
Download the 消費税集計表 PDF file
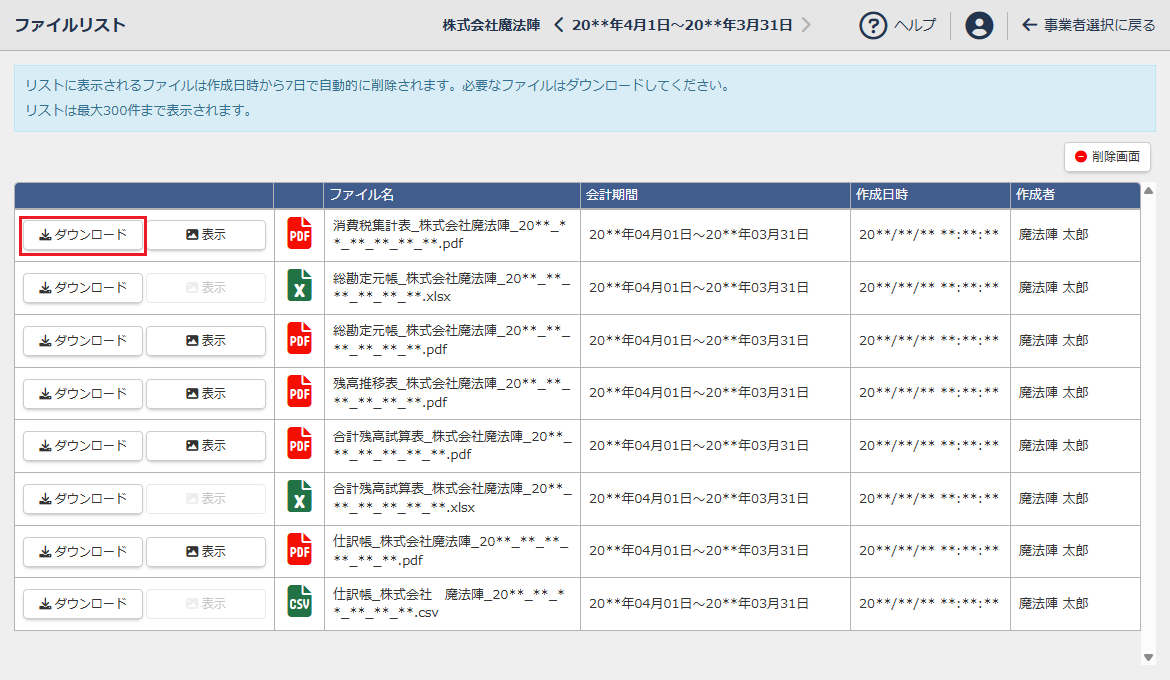83,235
